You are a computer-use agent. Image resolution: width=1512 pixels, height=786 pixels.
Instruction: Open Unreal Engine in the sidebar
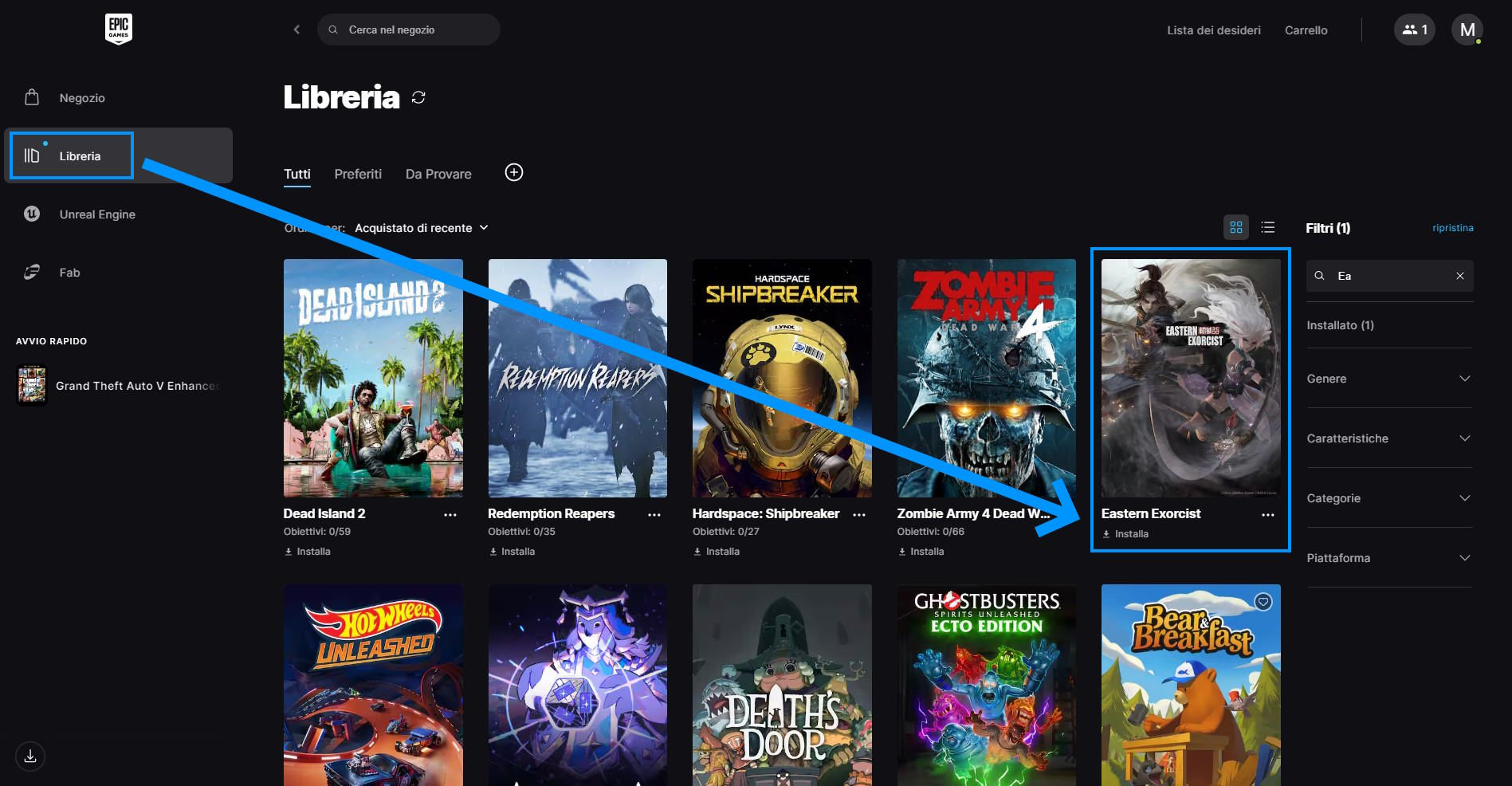97,214
